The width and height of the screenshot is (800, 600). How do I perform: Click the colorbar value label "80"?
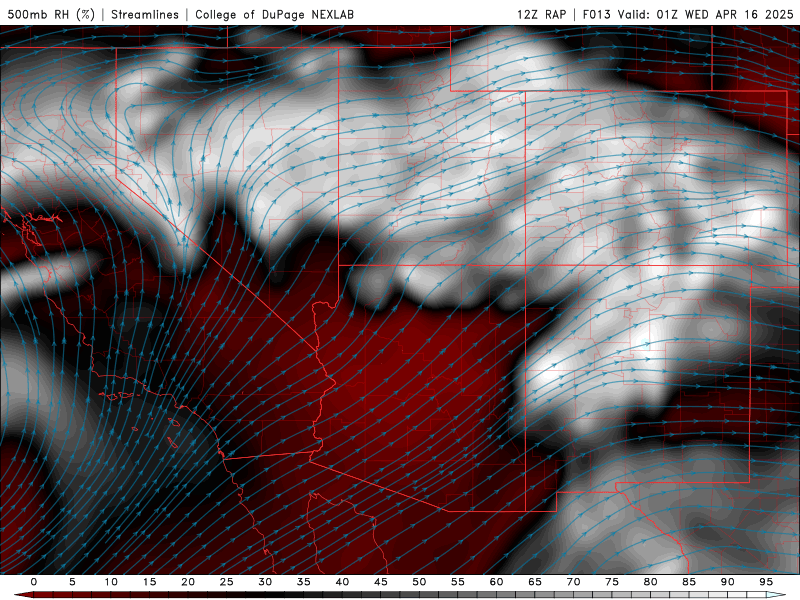[651, 582]
